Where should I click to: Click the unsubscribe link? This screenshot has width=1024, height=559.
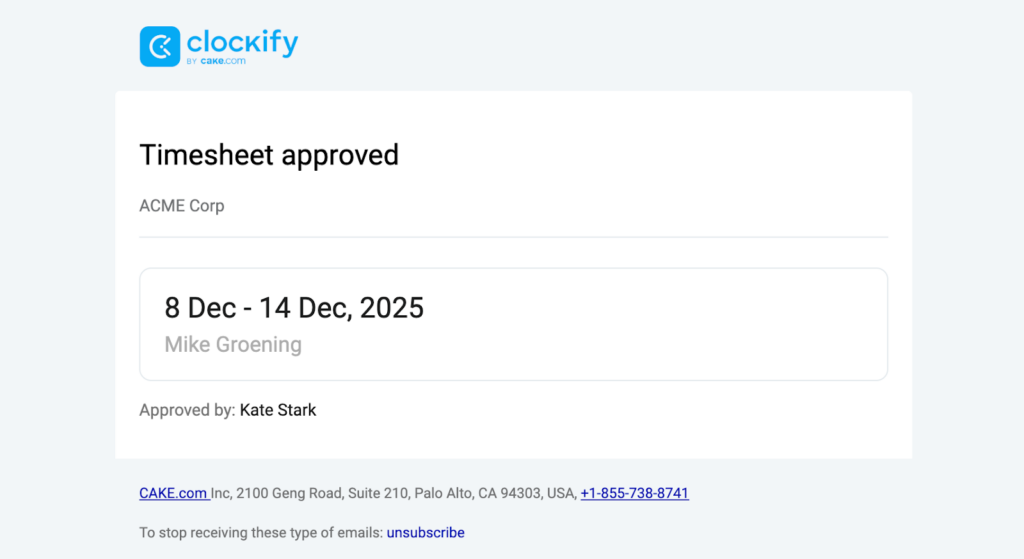click(425, 533)
